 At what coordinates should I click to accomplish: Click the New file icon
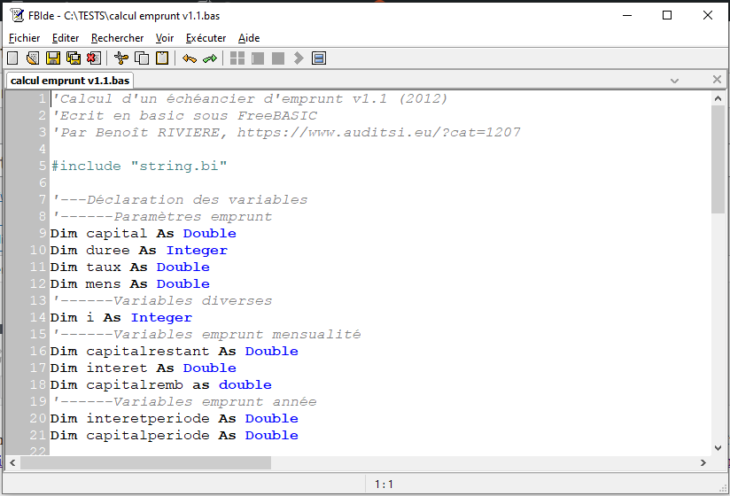(13, 59)
